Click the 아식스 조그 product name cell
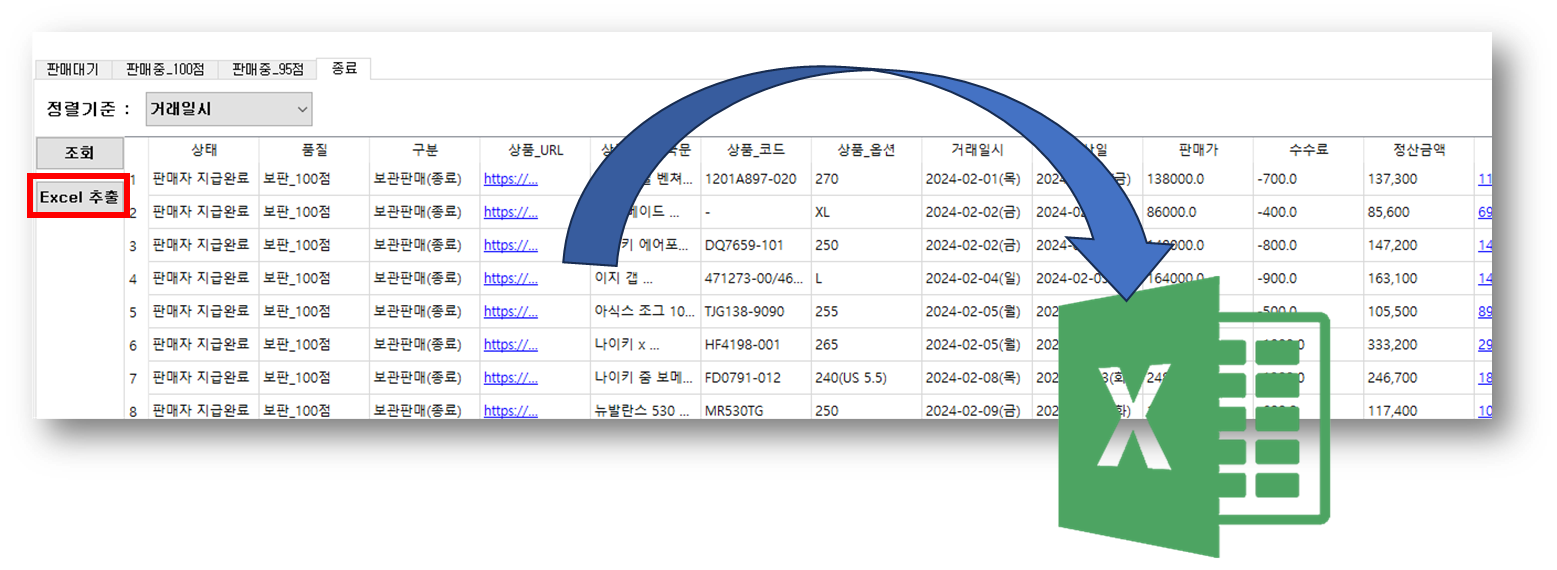 click(645, 311)
